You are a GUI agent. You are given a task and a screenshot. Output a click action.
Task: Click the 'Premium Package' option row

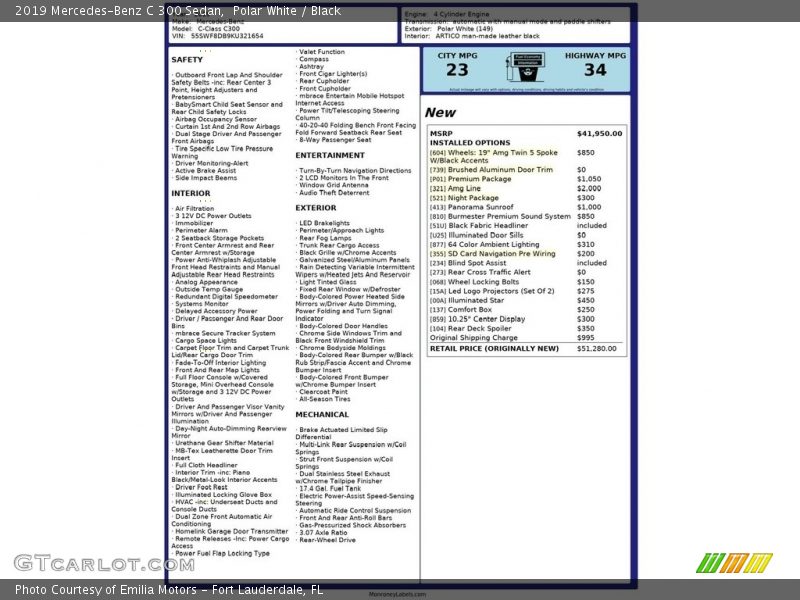coord(515,179)
